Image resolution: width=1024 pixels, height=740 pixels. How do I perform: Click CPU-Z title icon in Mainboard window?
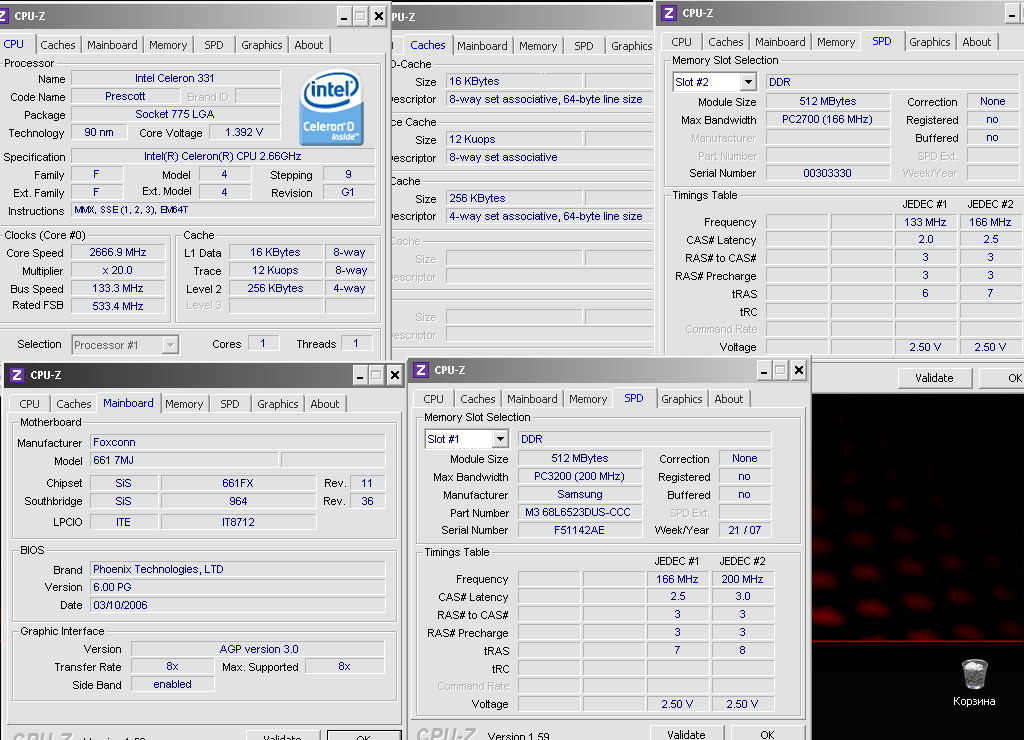(16, 375)
